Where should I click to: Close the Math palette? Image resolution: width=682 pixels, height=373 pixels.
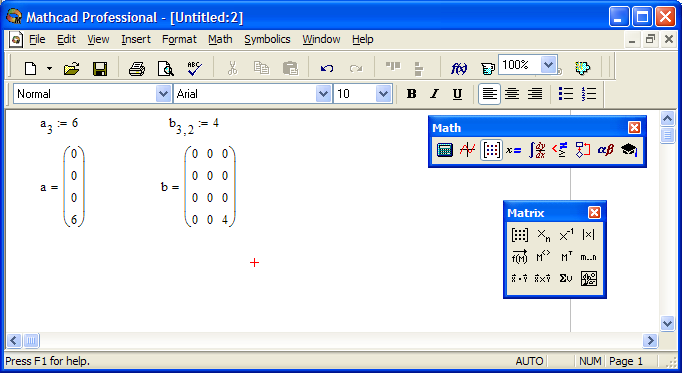[634, 127]
